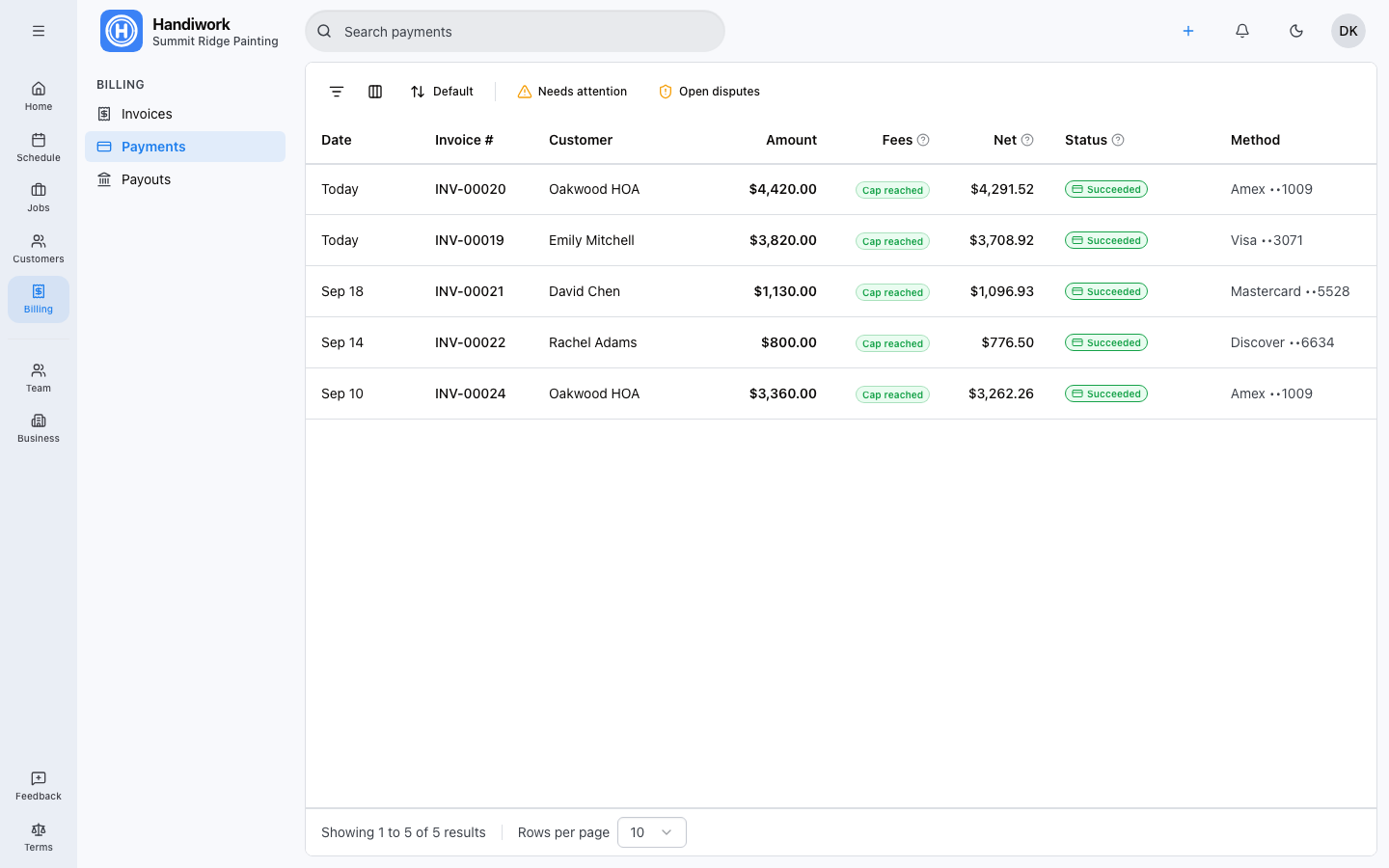
Task: Select the Billing sidebar icon
Action: coord(39,299)
